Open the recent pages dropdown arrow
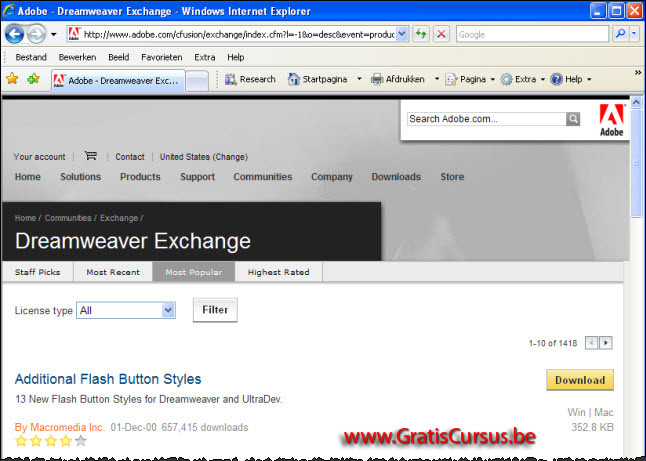 pos(54,34)
